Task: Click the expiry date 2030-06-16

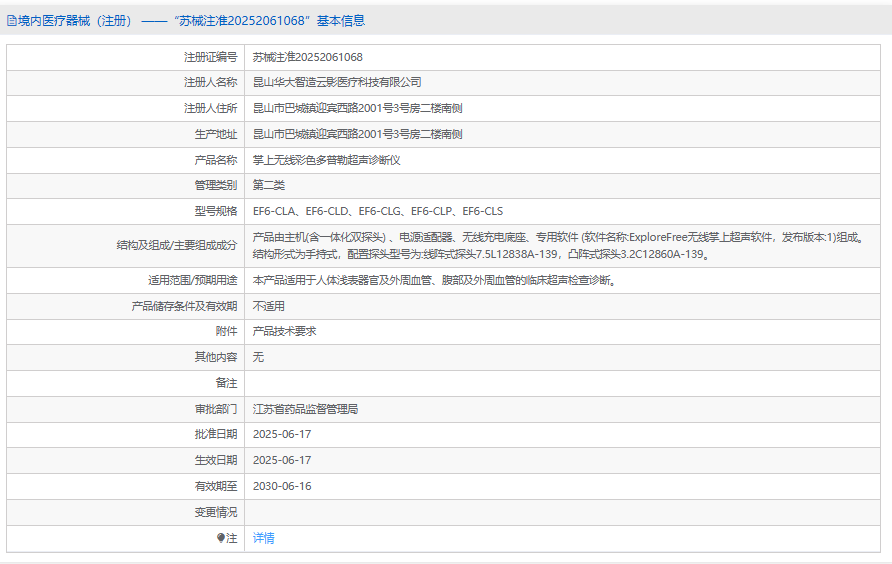Action: point(282,486)
